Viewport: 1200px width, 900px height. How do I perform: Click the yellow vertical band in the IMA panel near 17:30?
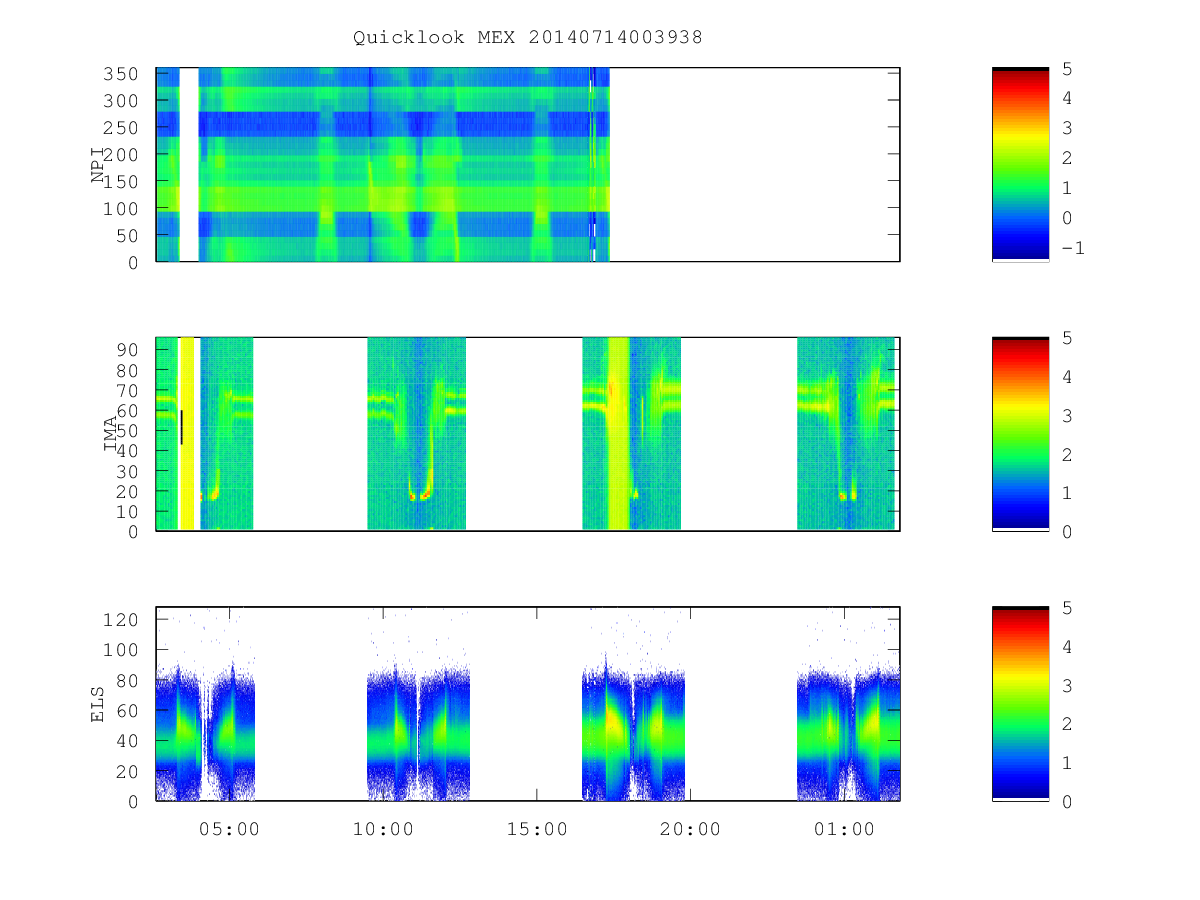tap(619, 434)
